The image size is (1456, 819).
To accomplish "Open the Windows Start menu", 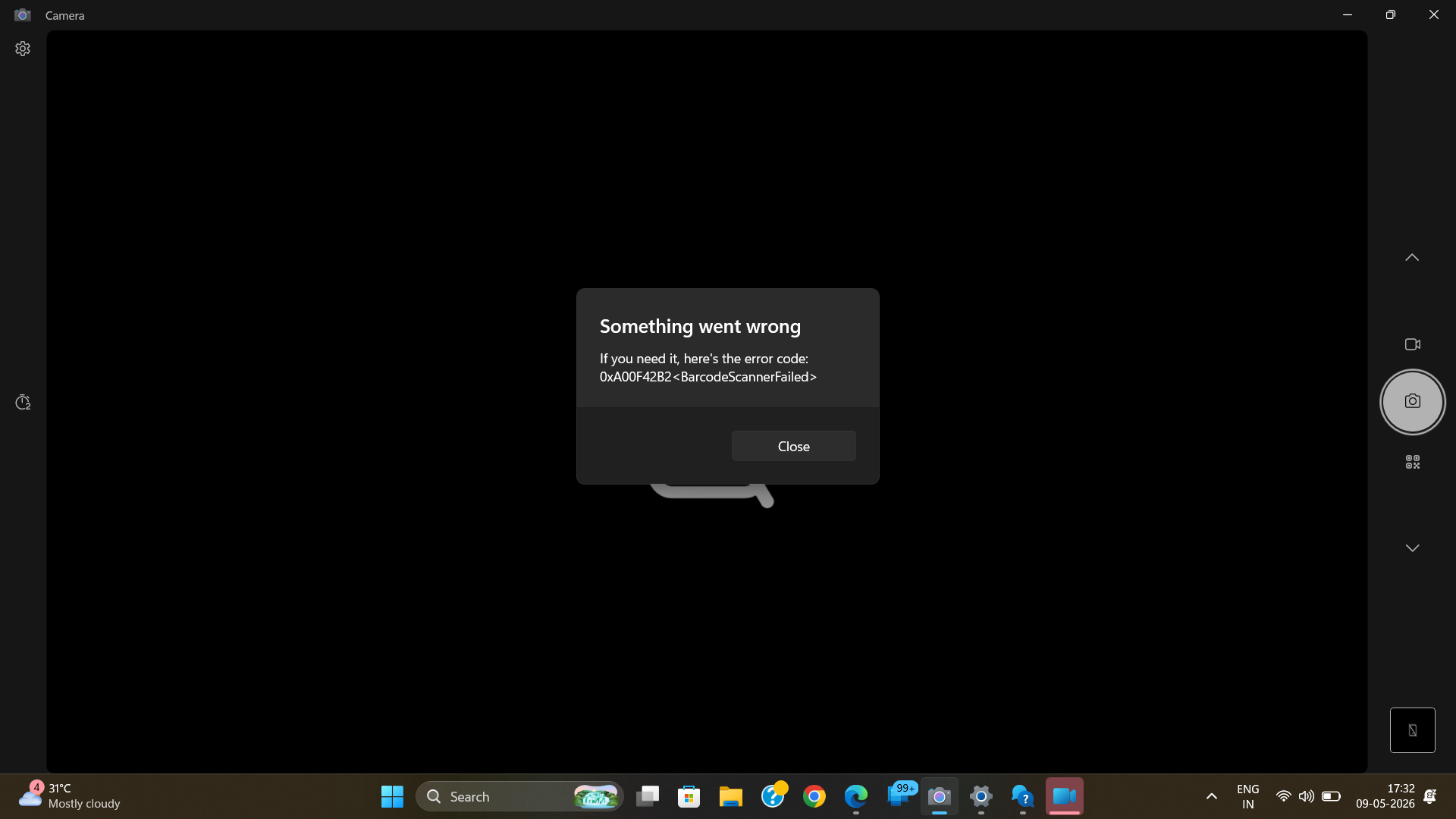I will coord(392,796).
